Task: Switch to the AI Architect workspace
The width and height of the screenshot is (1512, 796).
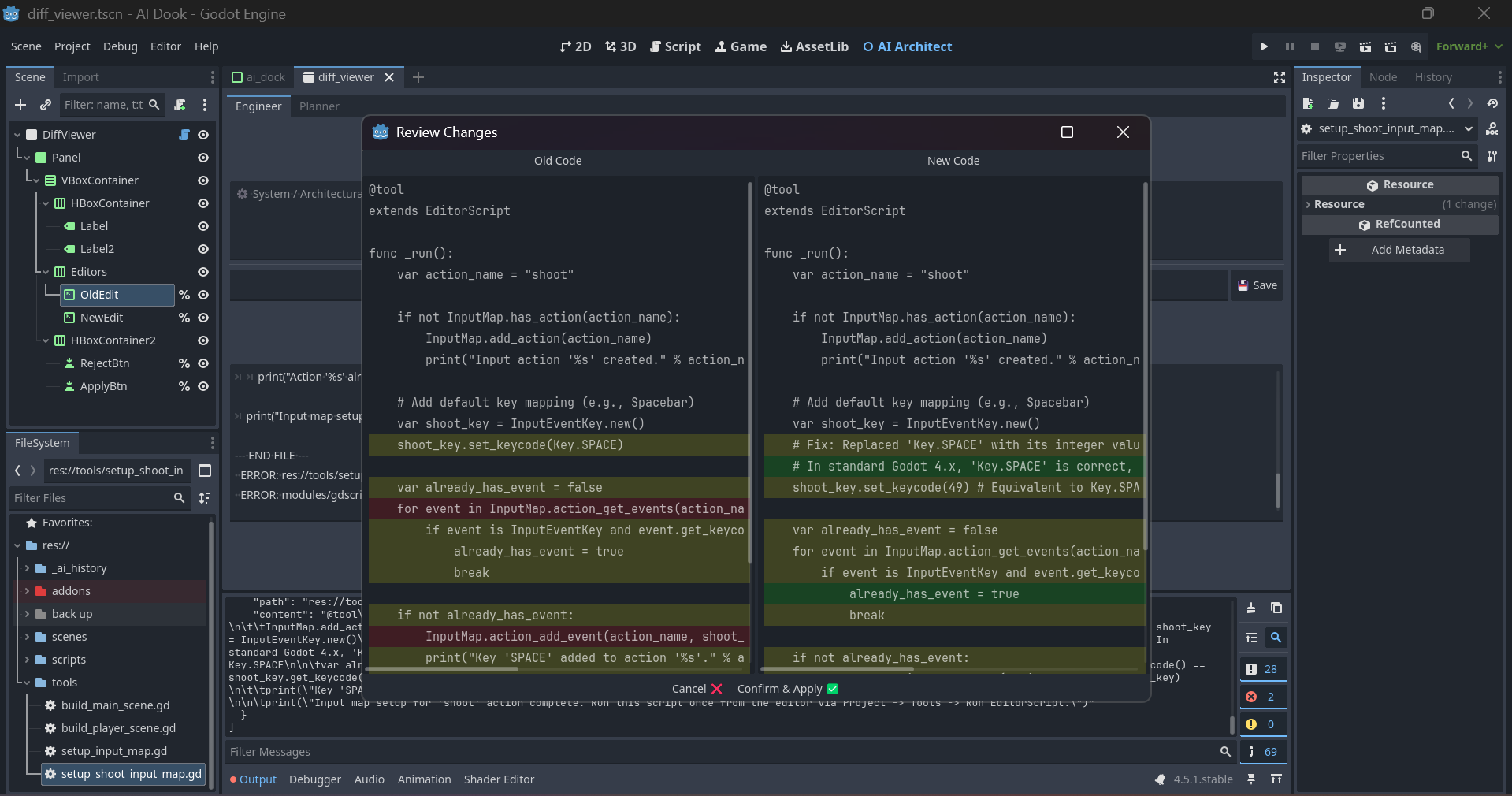Action: point(907,46)
